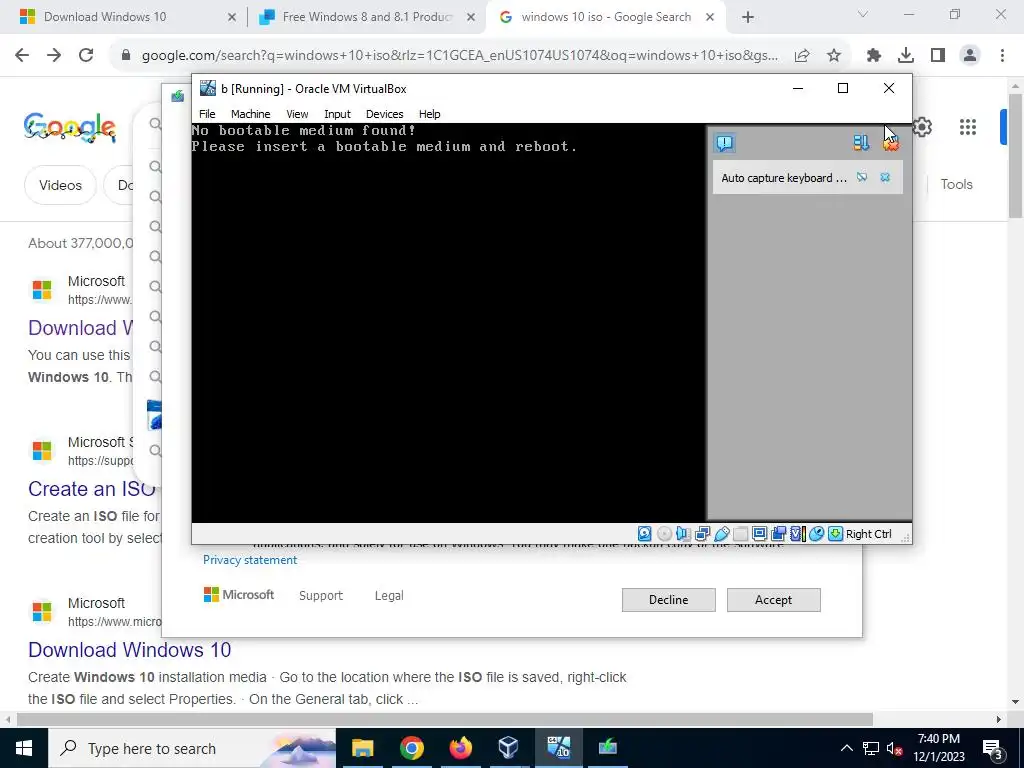Delete finished notifications icon in VirtualBox panel
The width and height of the screenshot is (1024, 768).
tap(891, 143)
